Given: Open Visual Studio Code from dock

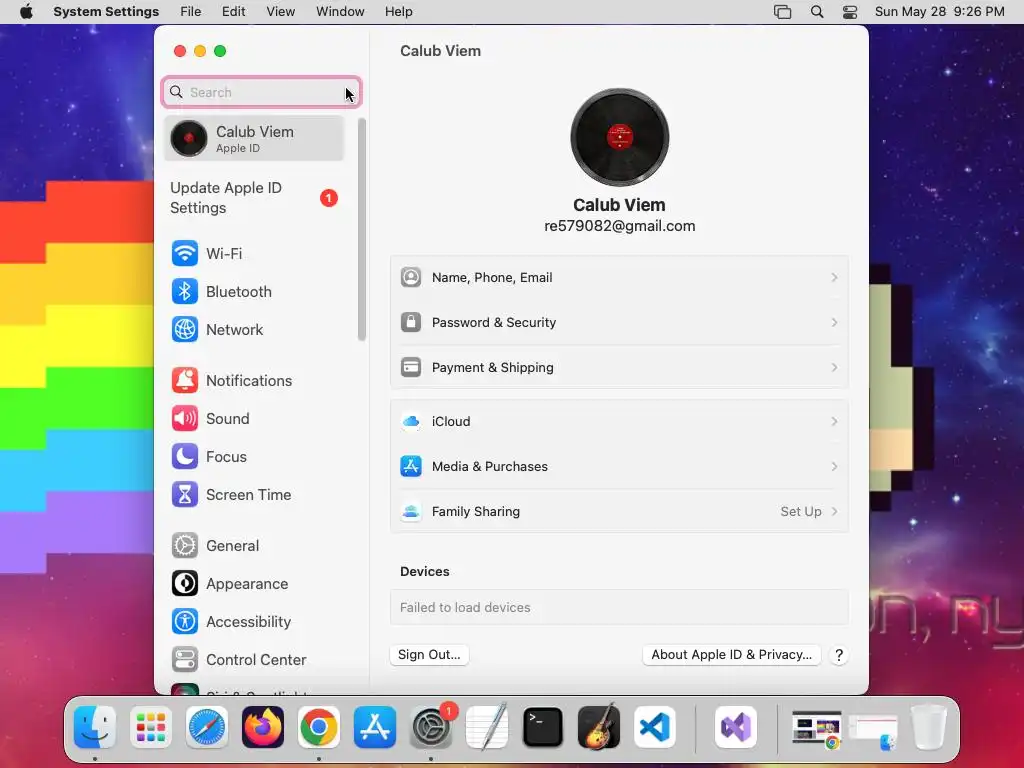Looking at the screenshot, I should [x=654, y=727].
